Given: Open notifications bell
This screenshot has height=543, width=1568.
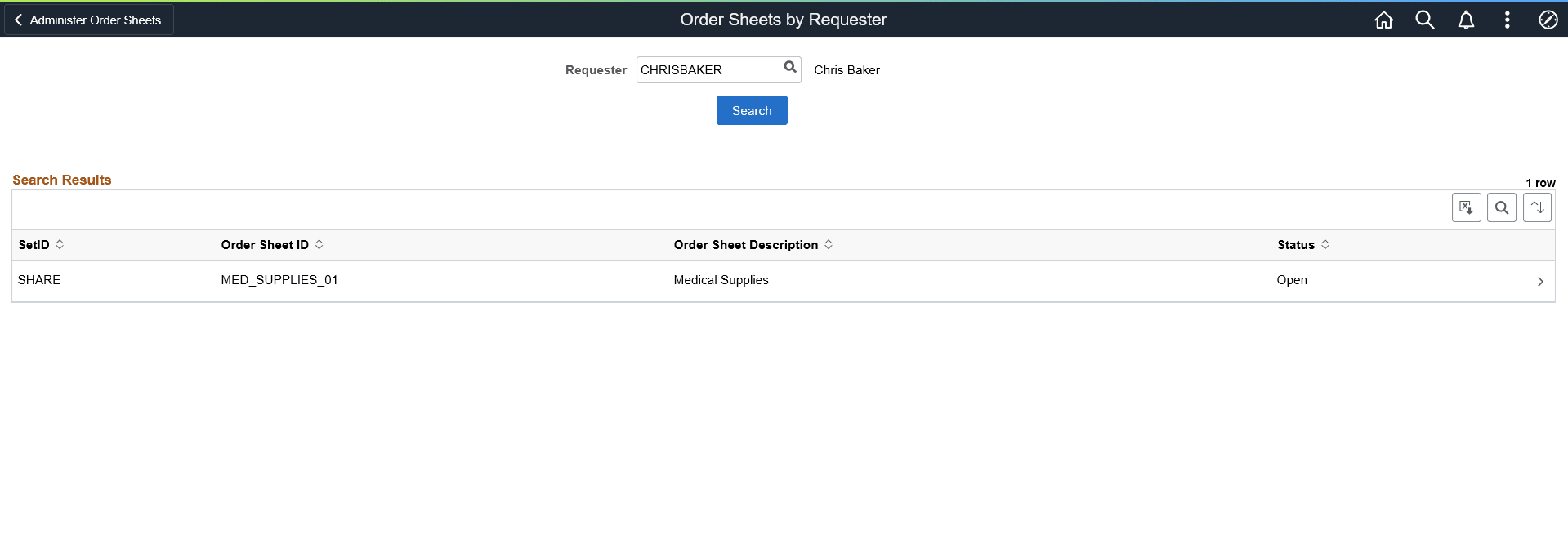Looking at the screenshot, I should click(x=1466, y=20).
